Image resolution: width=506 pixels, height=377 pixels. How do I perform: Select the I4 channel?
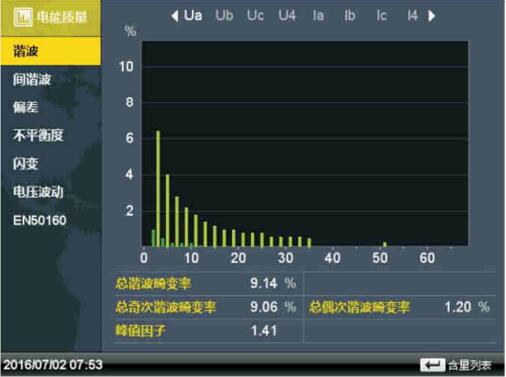(x=413, y=15)
